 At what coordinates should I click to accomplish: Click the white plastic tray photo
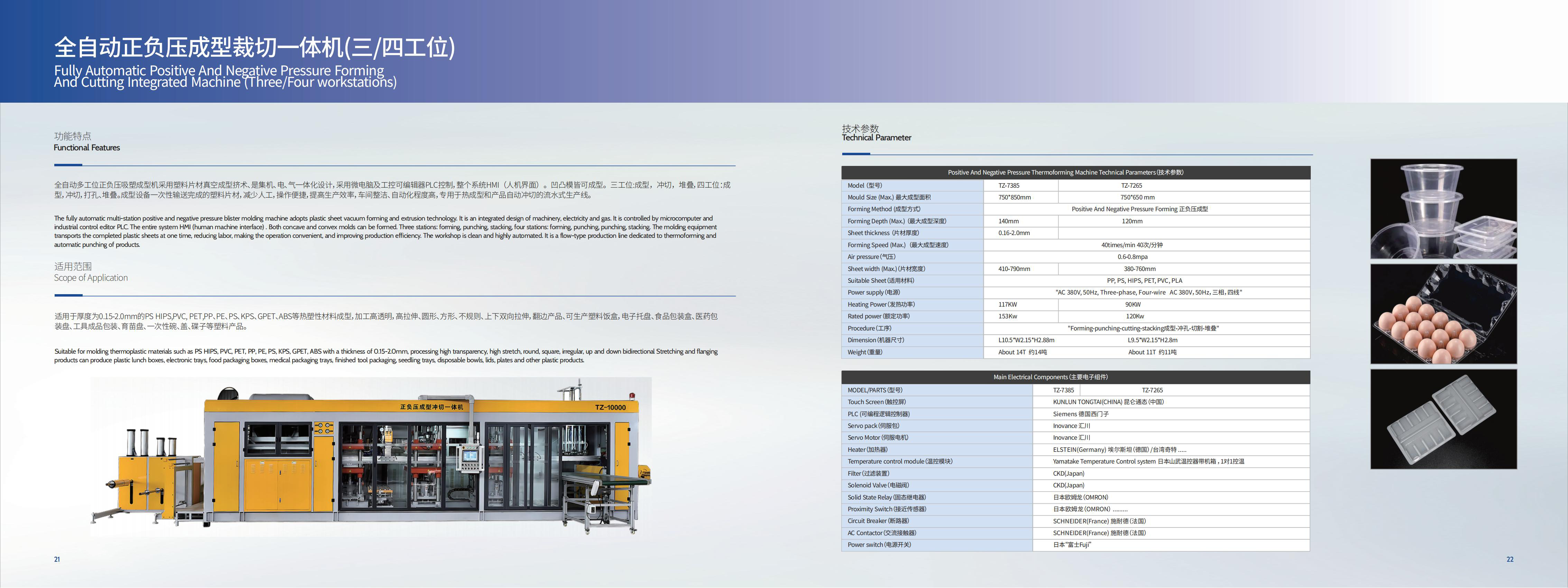1443,419
